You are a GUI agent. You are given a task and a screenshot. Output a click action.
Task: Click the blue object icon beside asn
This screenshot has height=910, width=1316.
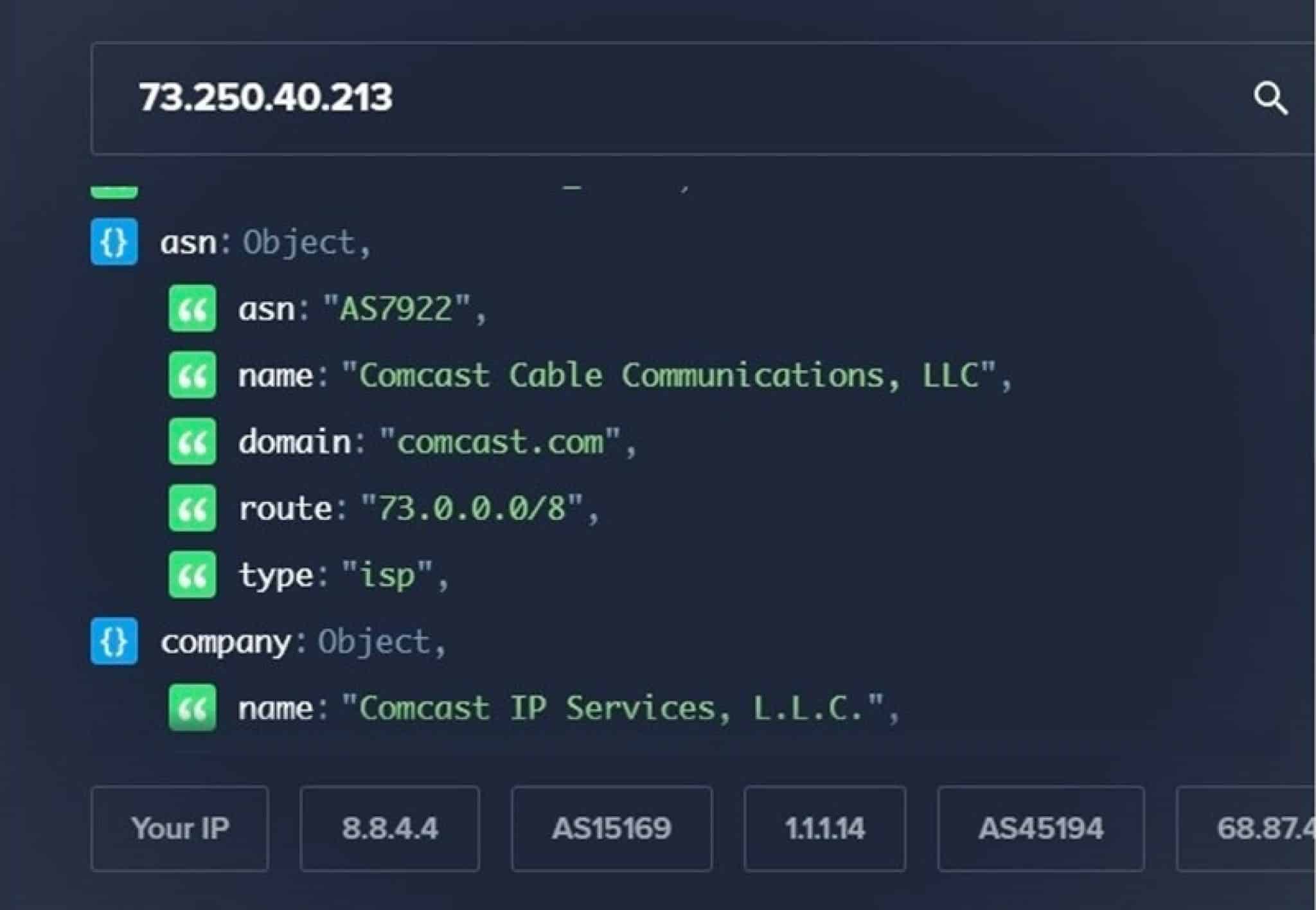pyautogui.click(x=114, y=241)
